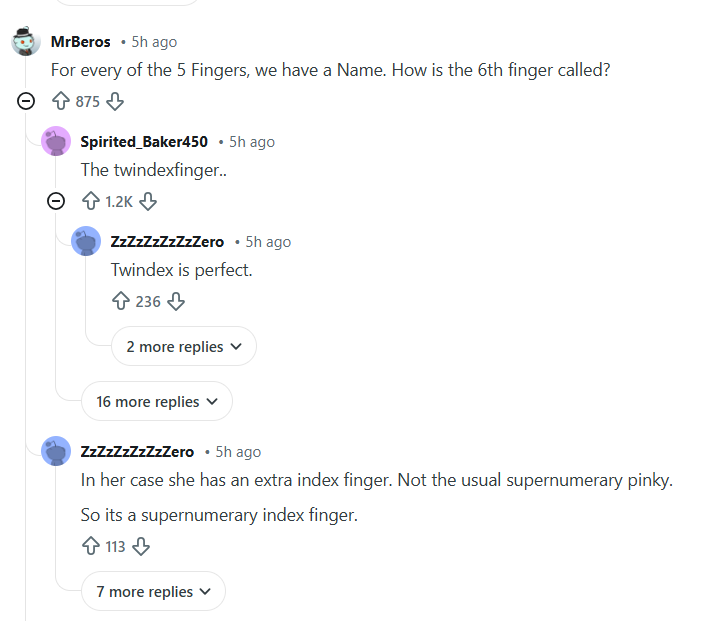Click MrBeros's avatar image
Viewport: 710px width, 621px height.
click(26, 42)
